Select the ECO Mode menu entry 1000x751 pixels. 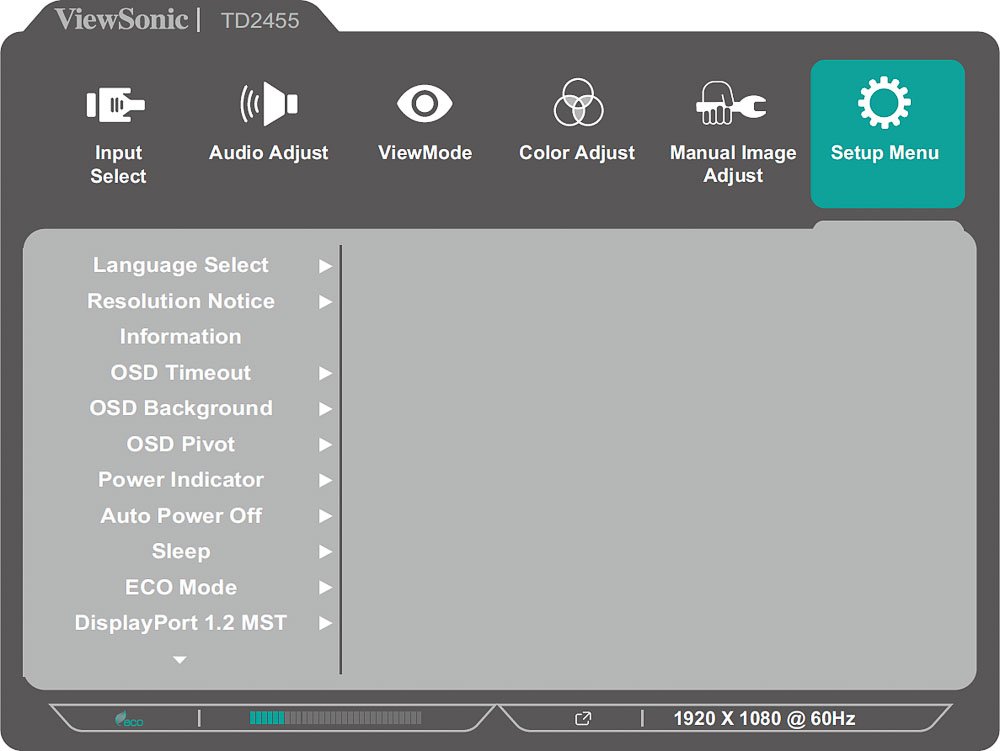(x=180, y=587)
